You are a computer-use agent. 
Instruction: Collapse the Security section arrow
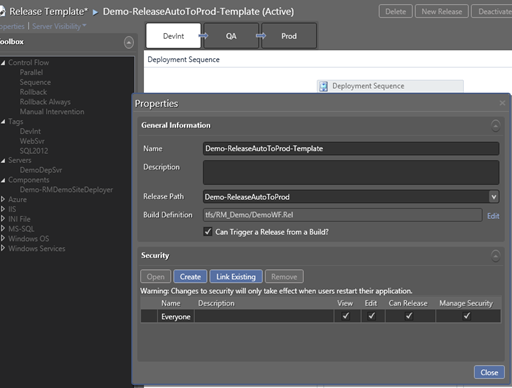coord(495,256)
